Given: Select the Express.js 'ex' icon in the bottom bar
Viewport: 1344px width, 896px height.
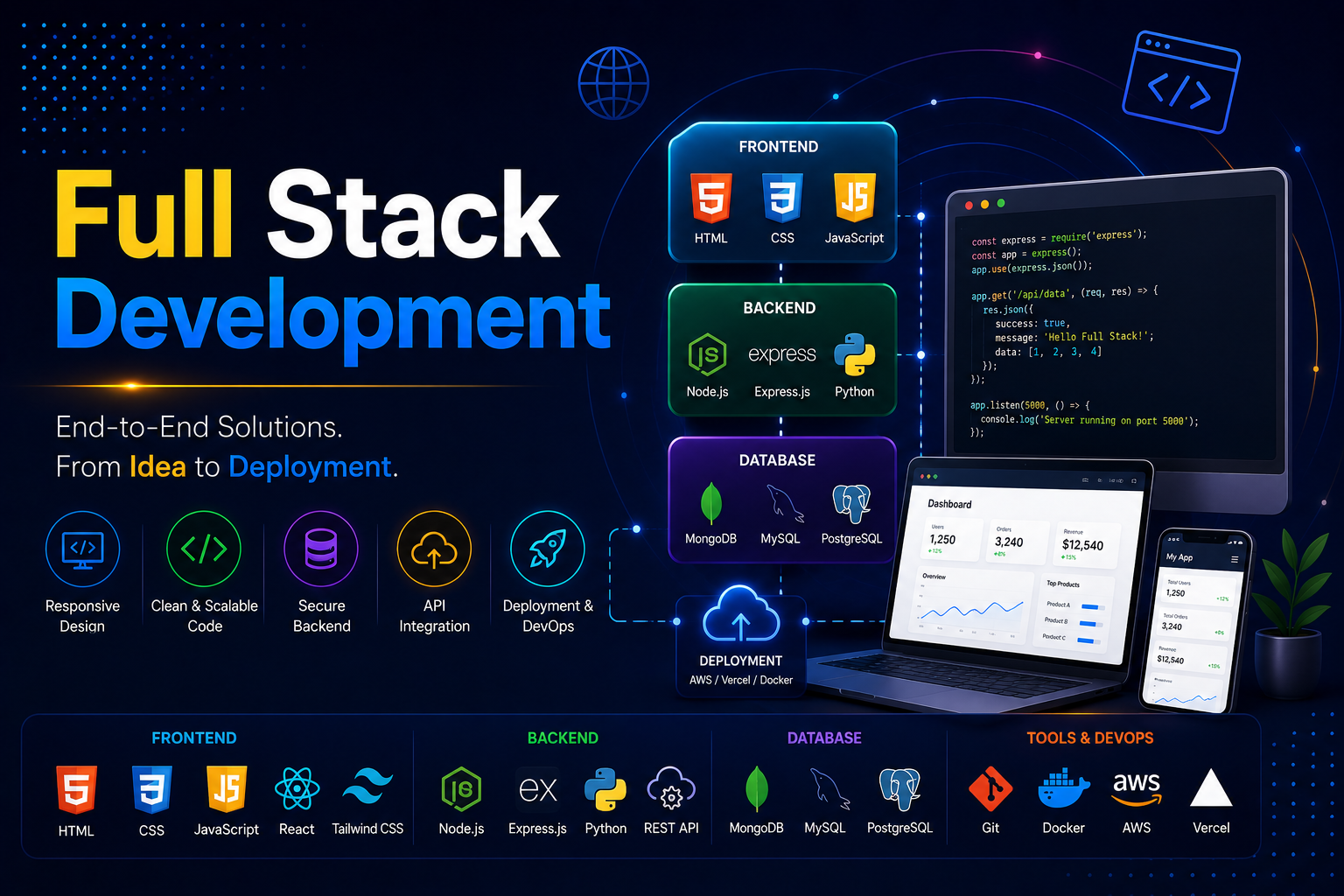Looking at the screenshot, I should [537, 790].
